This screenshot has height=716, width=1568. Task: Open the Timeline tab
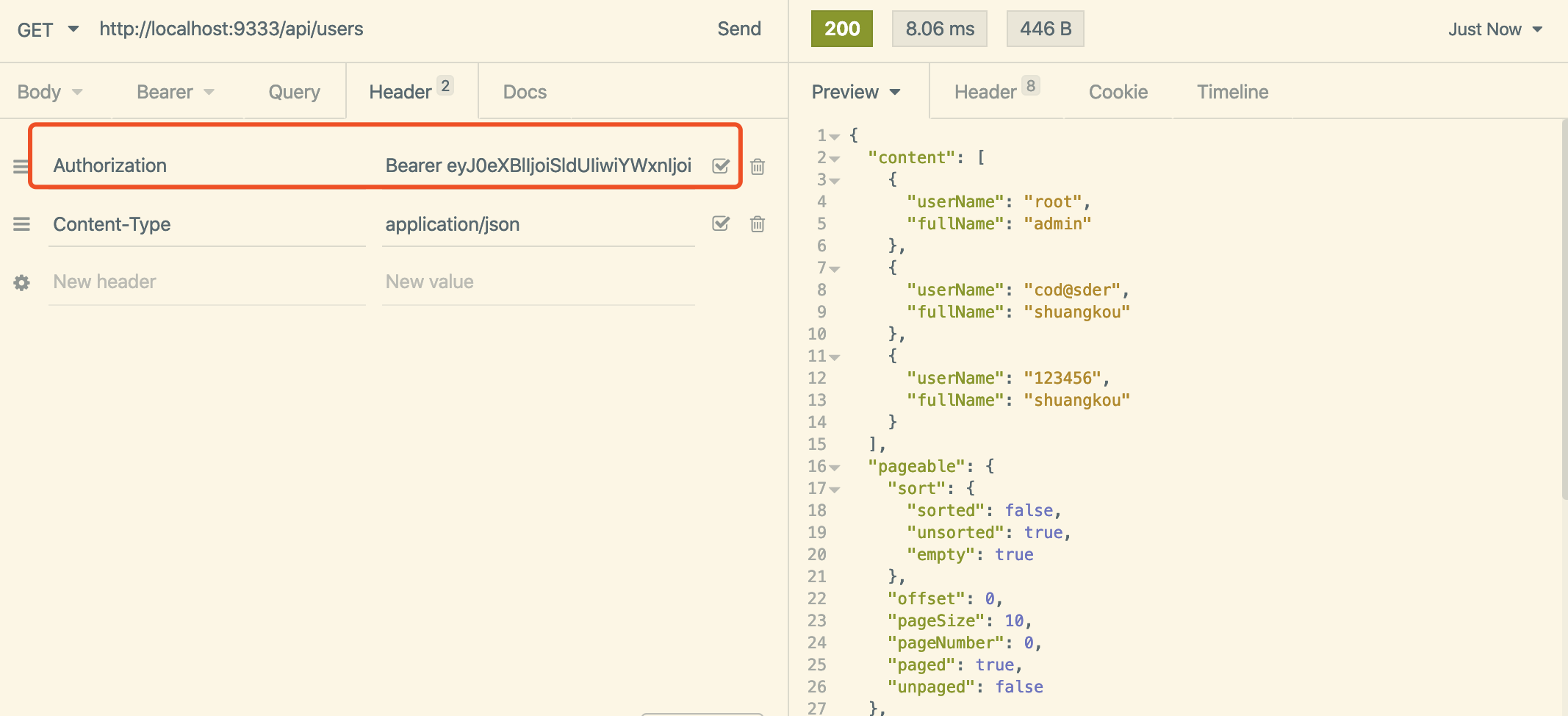click(x=1233, y=92)
